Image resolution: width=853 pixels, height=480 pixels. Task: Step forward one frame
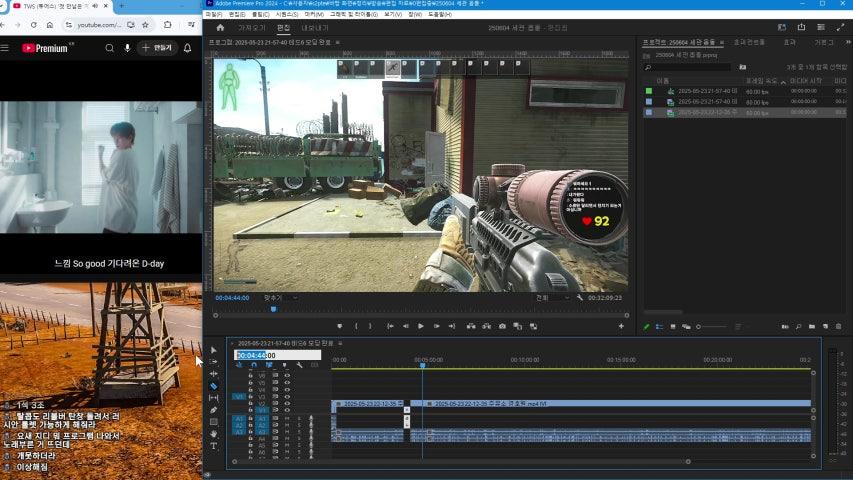click(436, 326)
